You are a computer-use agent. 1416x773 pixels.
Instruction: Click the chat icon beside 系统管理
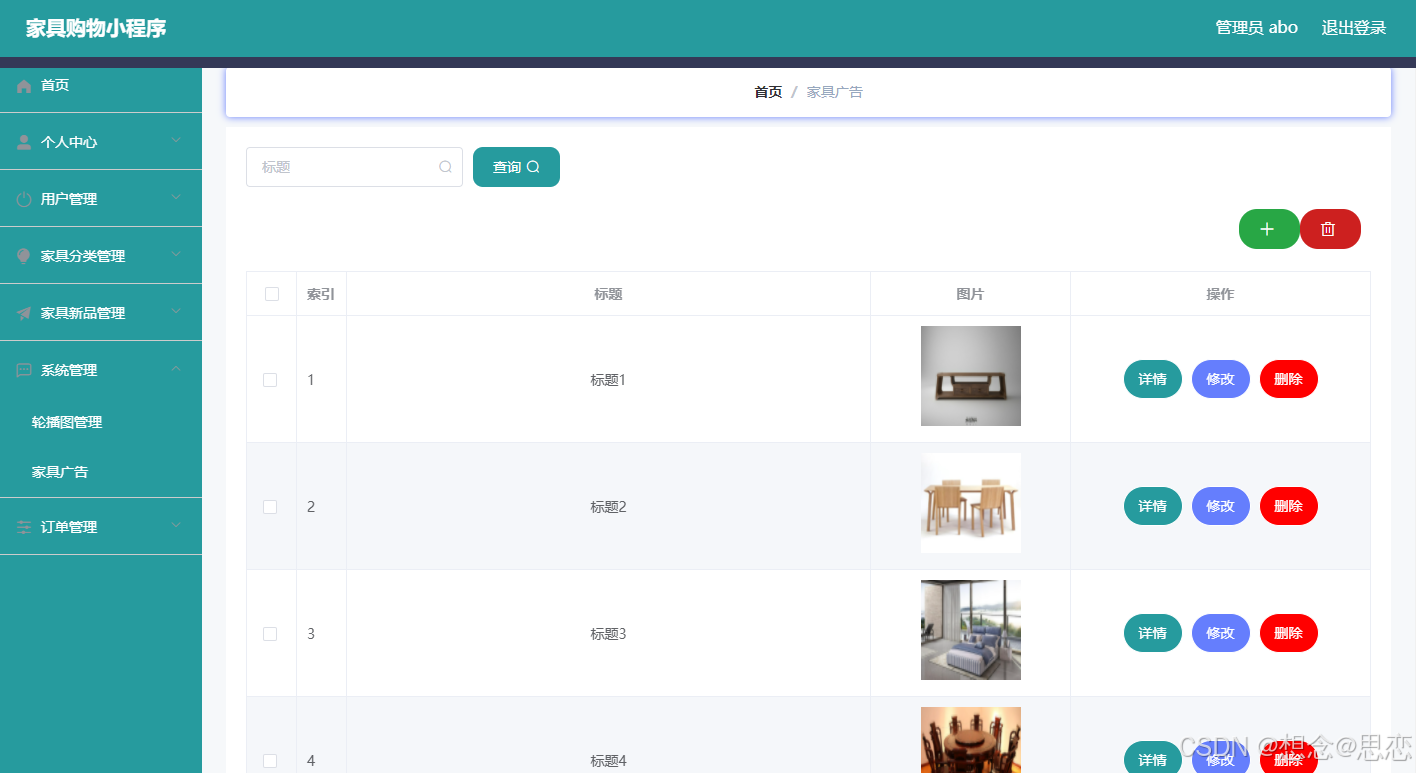point(24,370)
